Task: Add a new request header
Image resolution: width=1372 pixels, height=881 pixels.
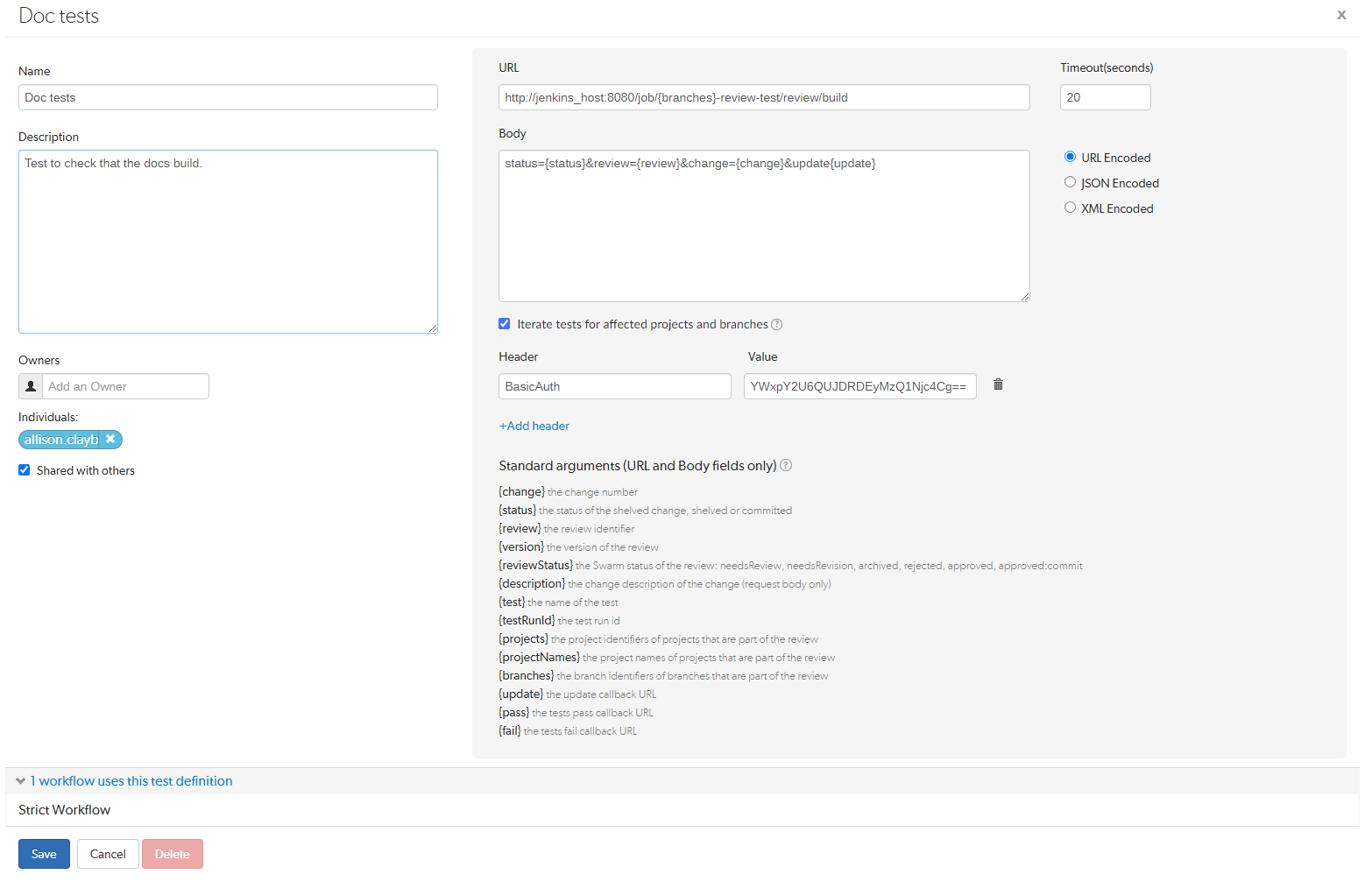Action: 534,426
